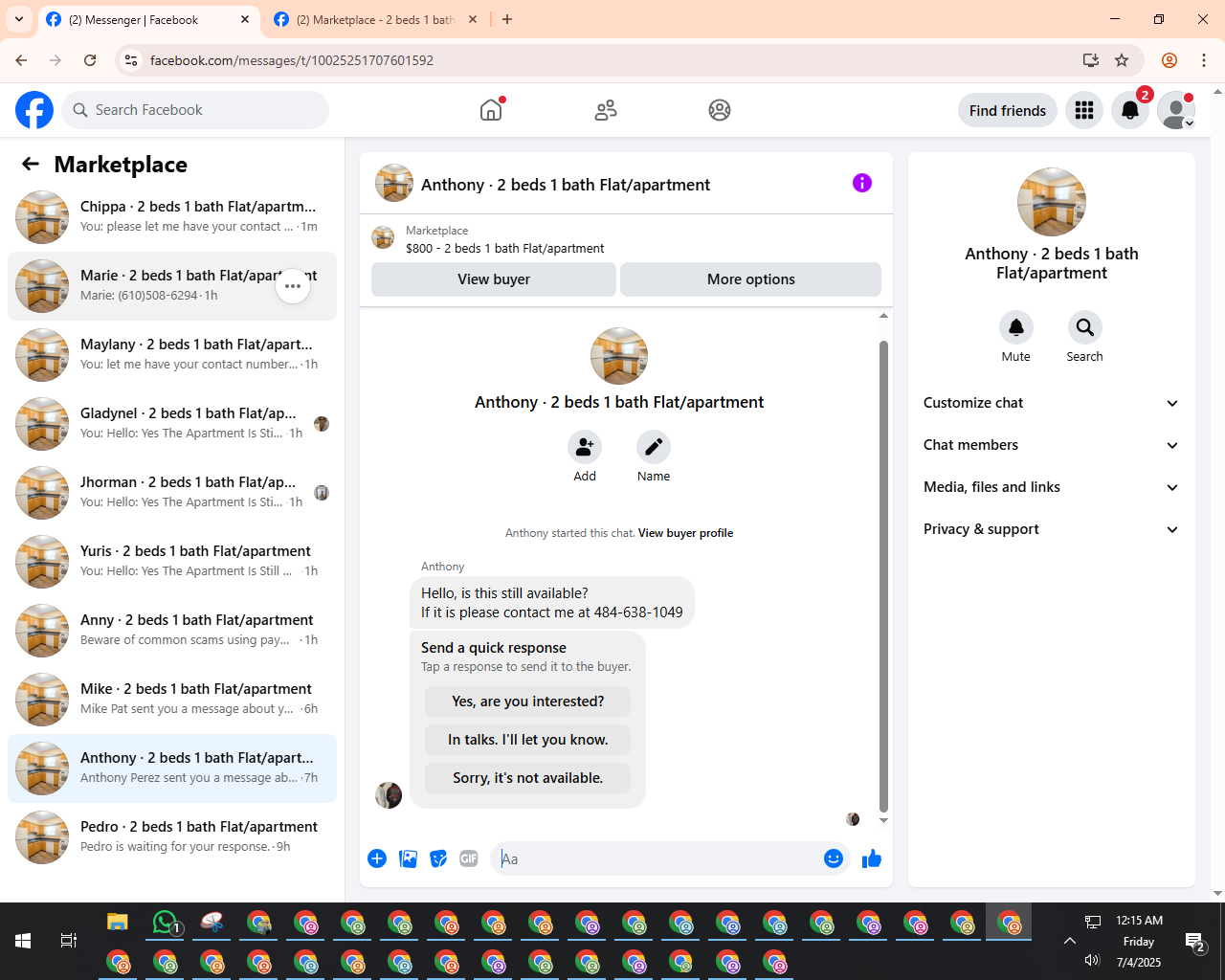Send quick reply 'In talks. I'll let you know.'
This screenshot has height=980, width=1225.
528,740
